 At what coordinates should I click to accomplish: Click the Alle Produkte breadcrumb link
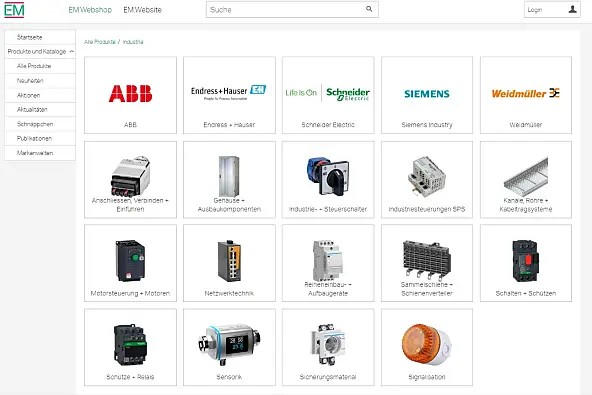tap(100, 42)
